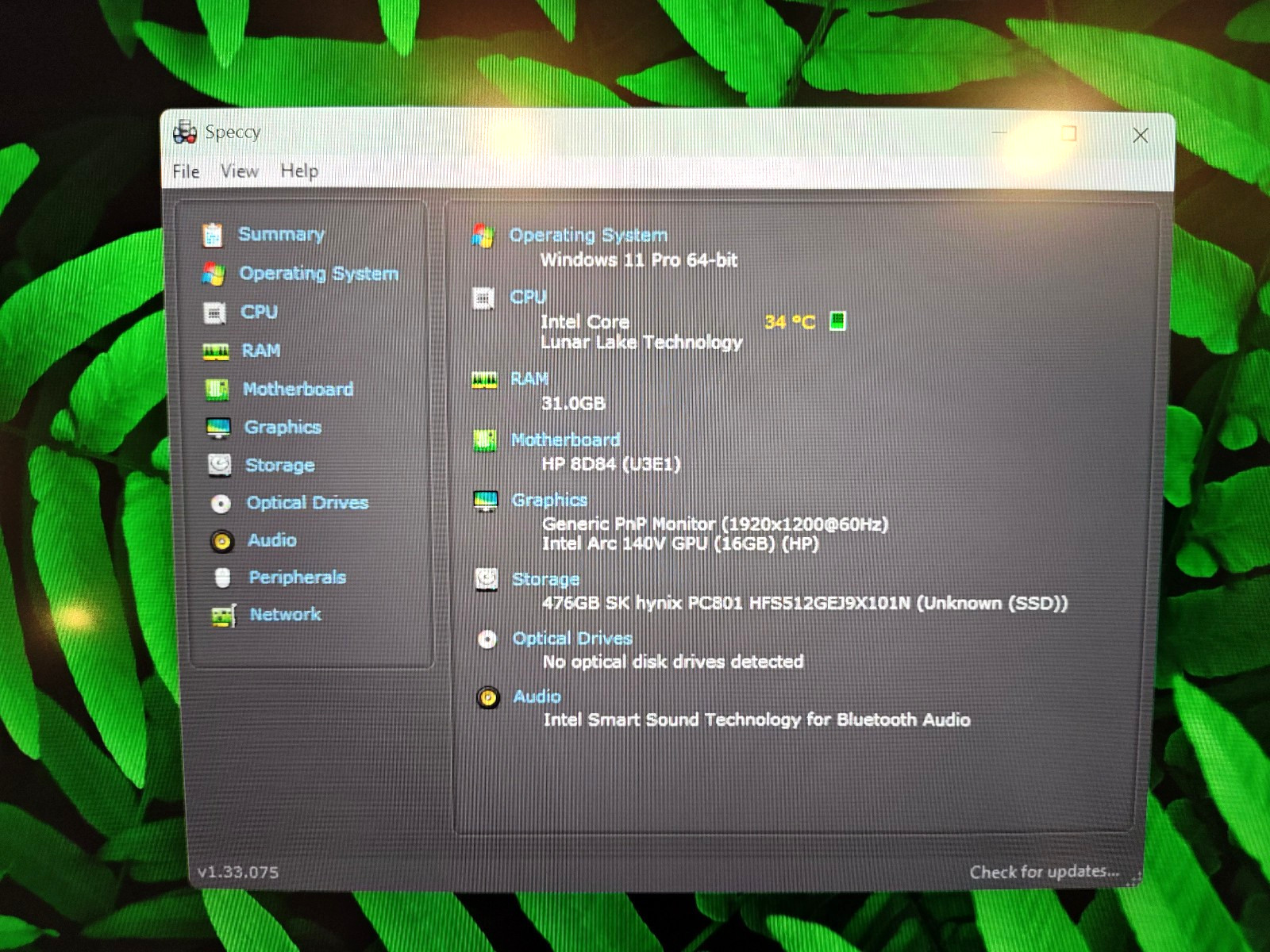The image size is (1270, 952).
Task: Open the Graphics heading link in summary
Action: point(549,500)
